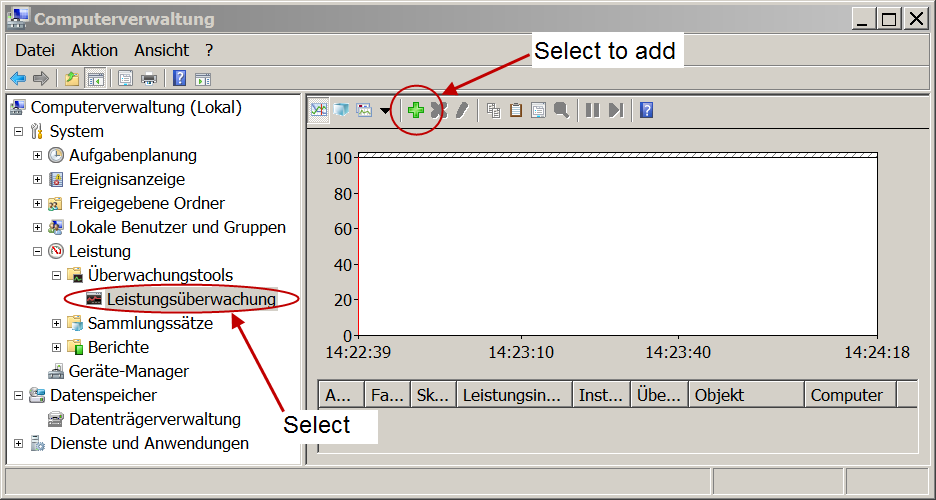Image resolution: width=936 pixels, height=500 pixels.
Task: Click the A... column header
Action: click(x=341, y=395)
